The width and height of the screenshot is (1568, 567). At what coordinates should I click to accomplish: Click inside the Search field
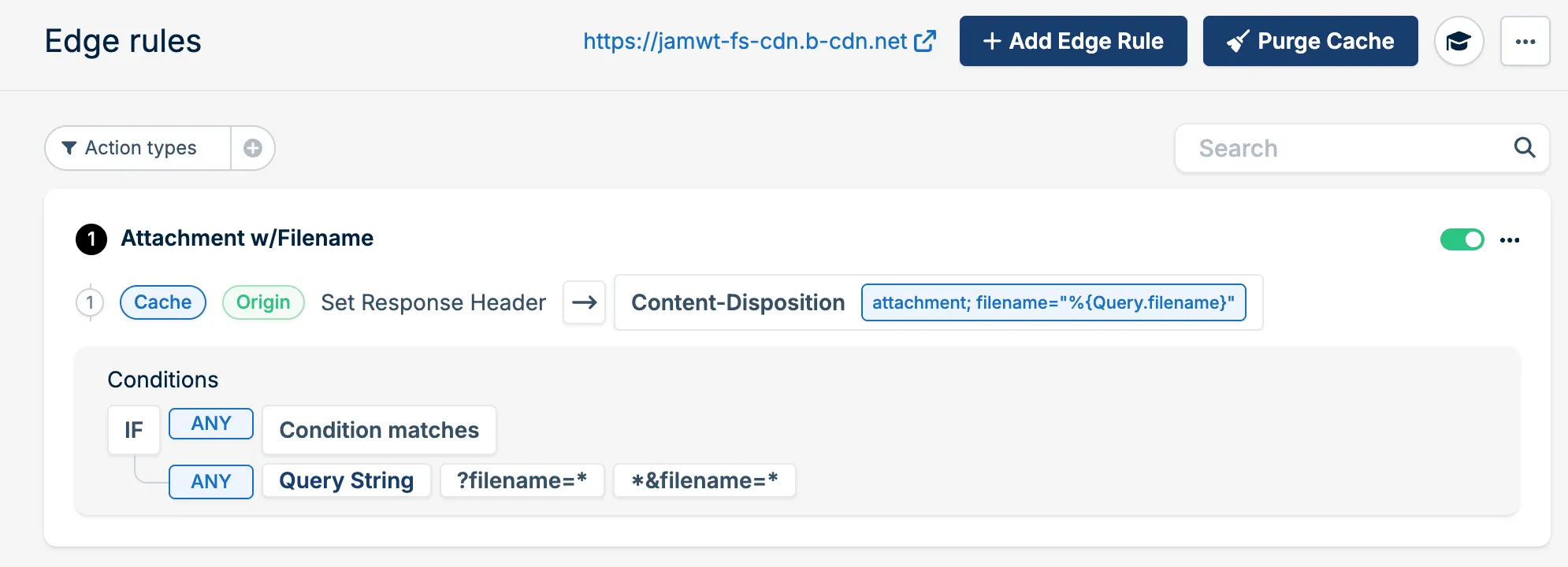click(x=1339, y=147)
